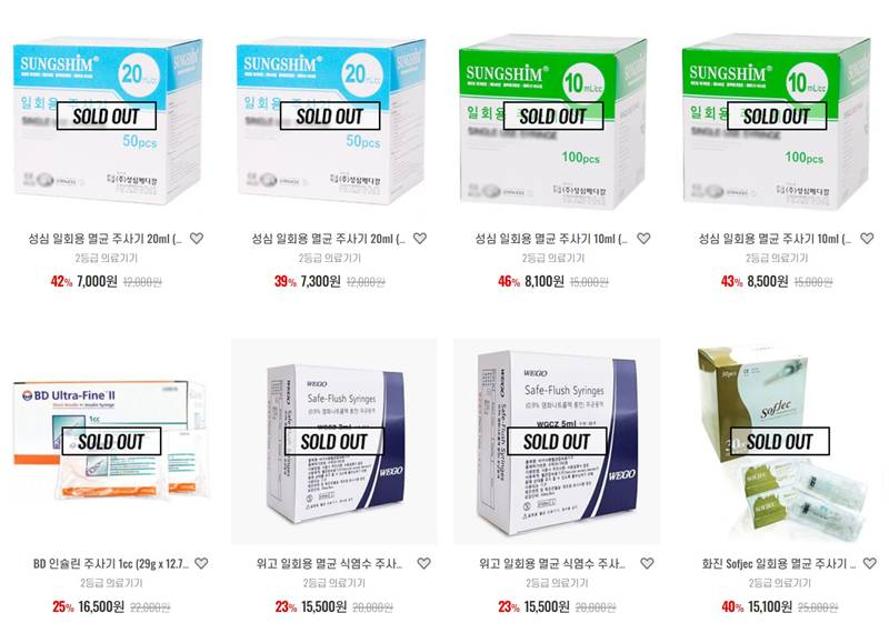Open the BD 인슐린 주사기 1cc title link
The height and width of the screenshot is (643, 889).
coord(111,564)
